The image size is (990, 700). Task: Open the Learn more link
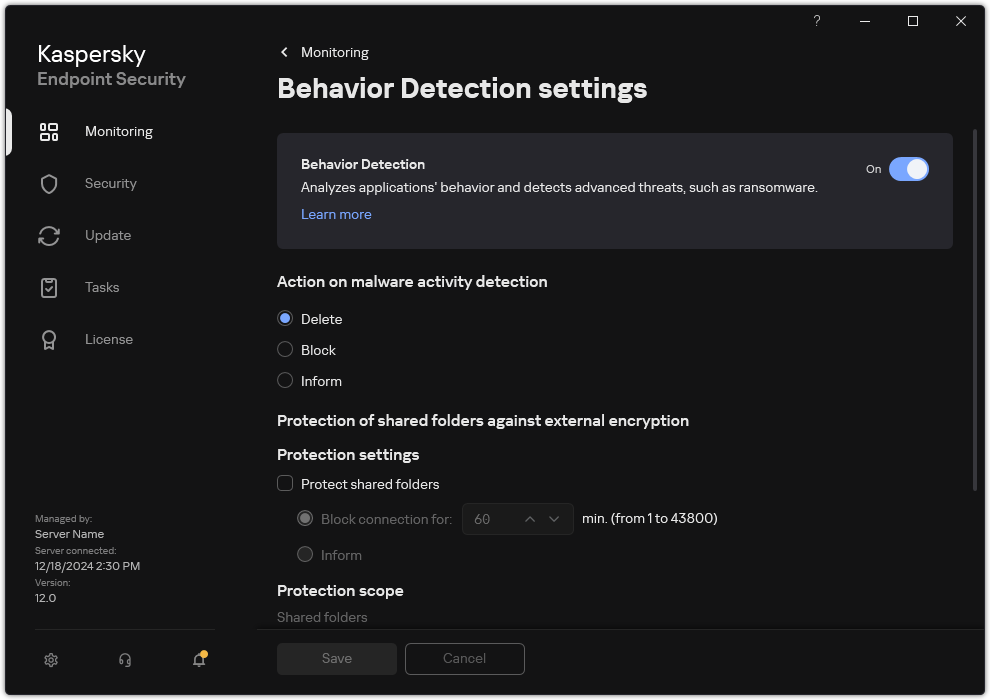click(x=336, y=214)
